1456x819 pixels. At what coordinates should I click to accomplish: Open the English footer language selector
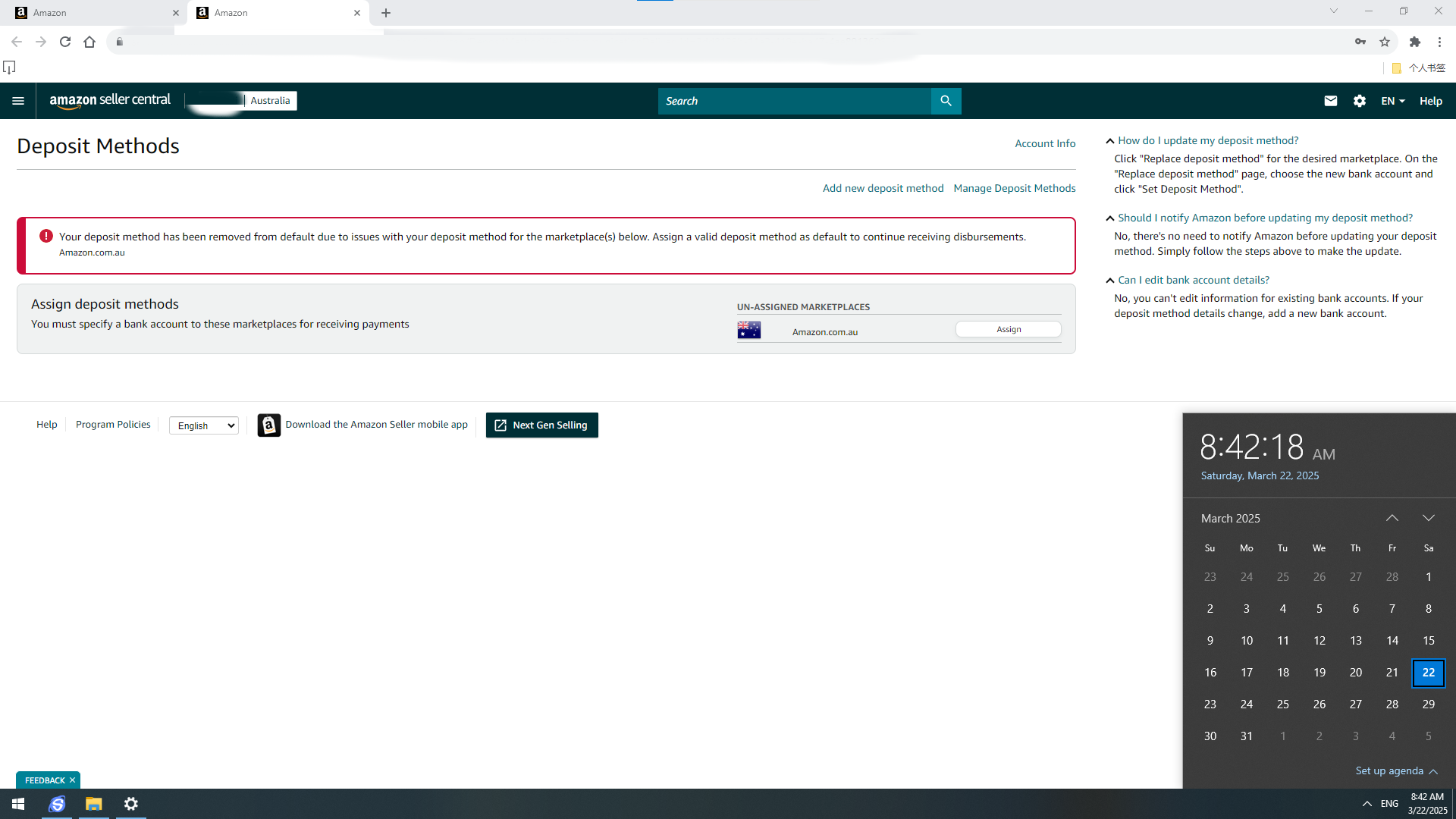coord(204,425)
